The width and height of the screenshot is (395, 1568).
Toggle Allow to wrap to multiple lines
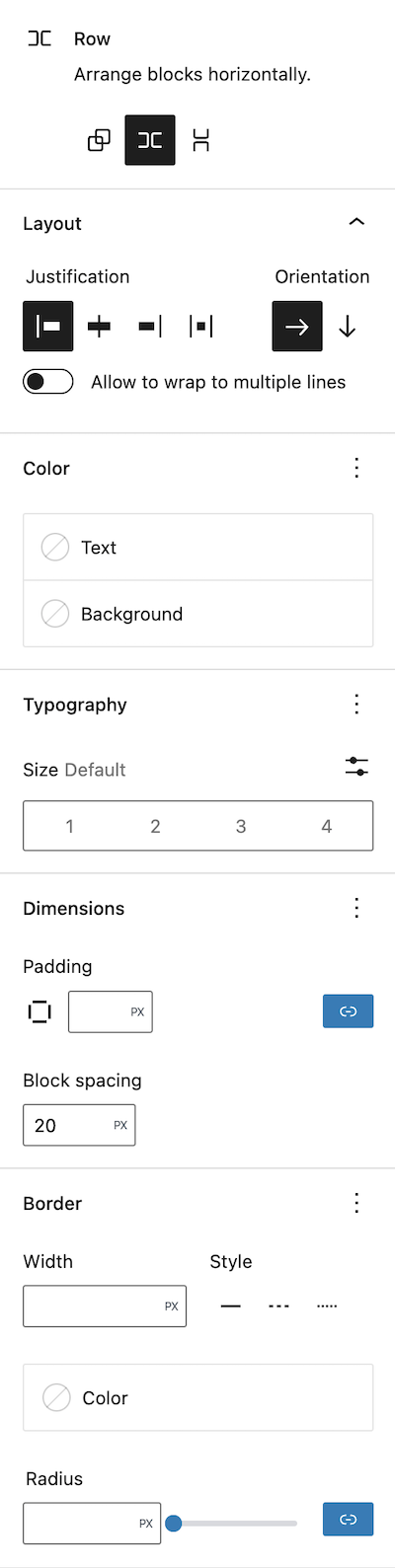(48, 382)
